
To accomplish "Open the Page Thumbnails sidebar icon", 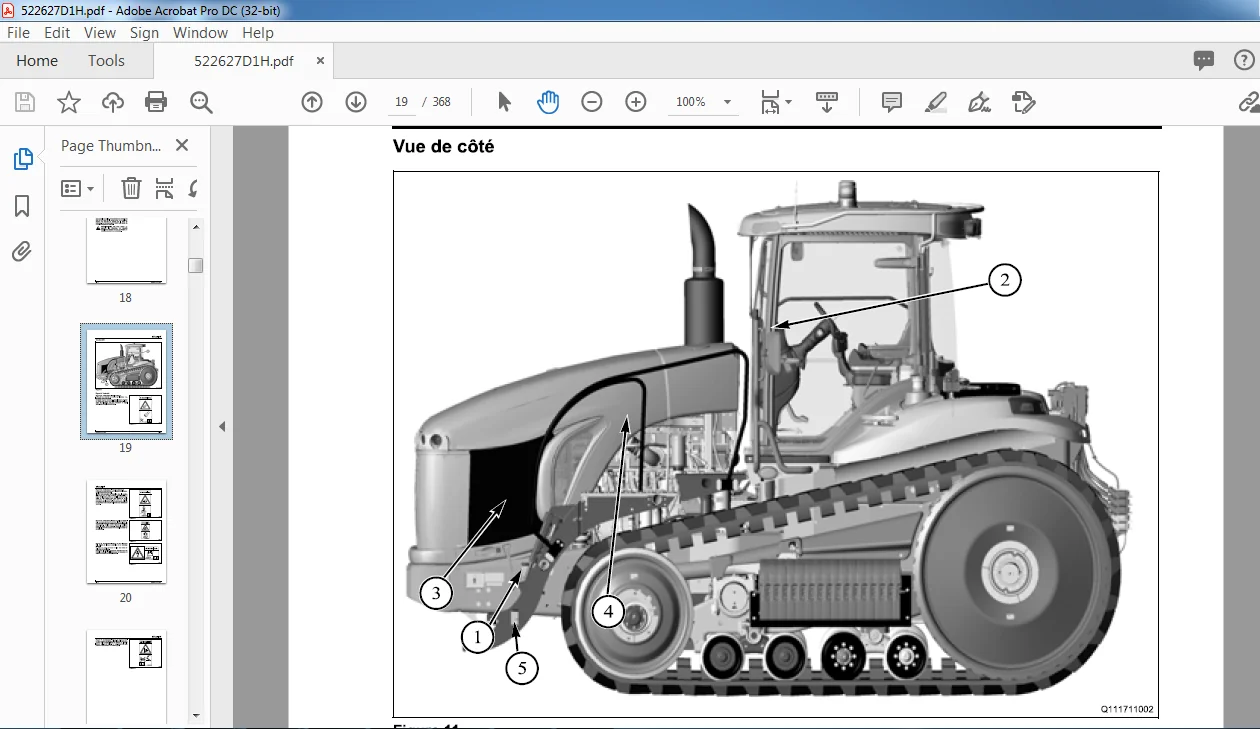I will click(22, 158).
